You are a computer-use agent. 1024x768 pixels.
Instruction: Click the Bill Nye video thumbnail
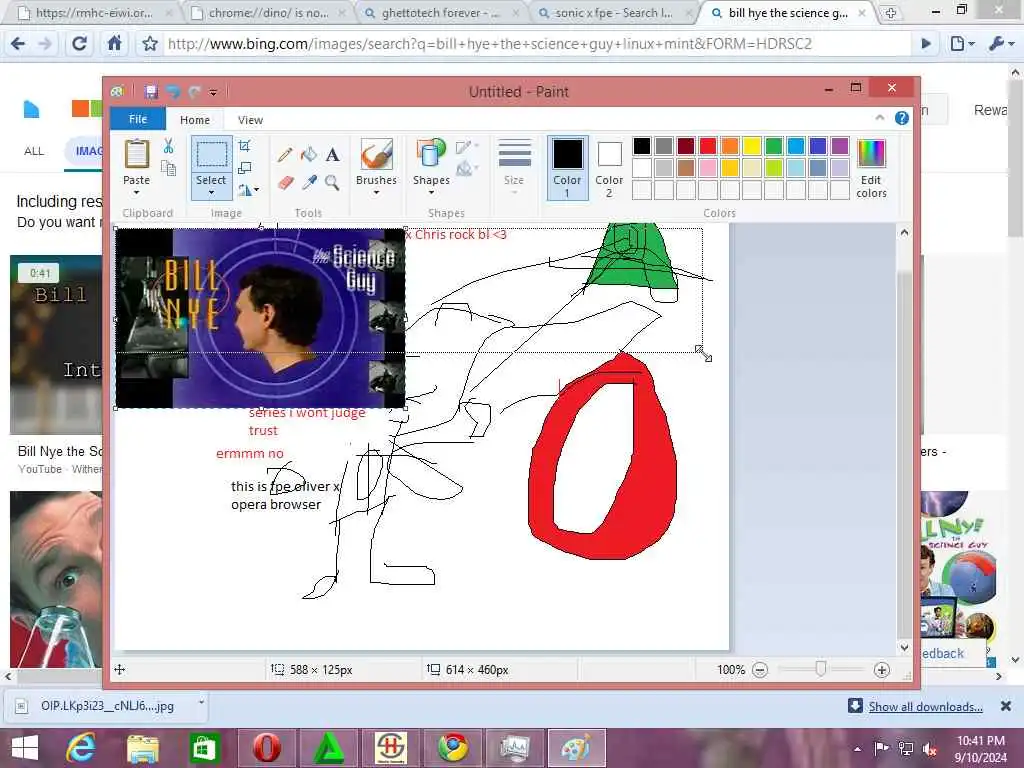click(56, 345)
